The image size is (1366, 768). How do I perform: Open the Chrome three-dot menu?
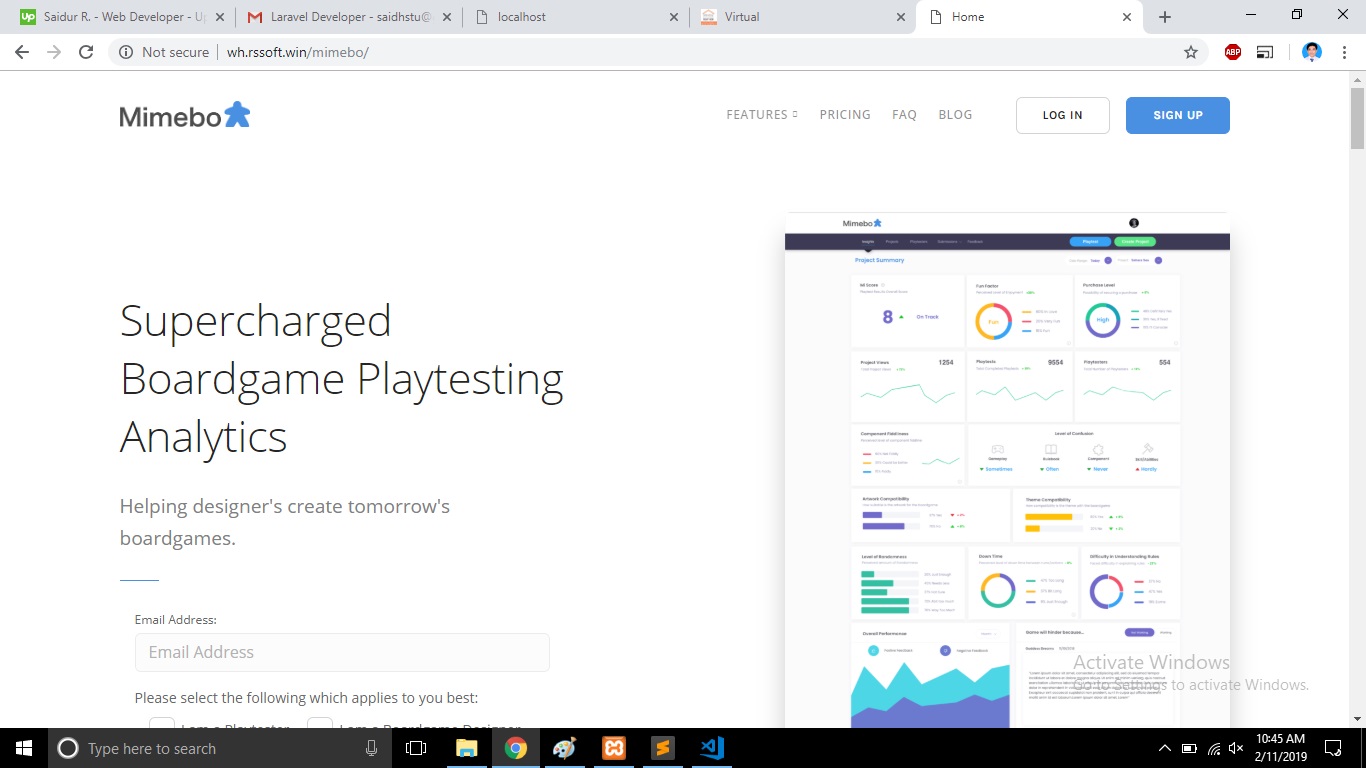click(x=1345, y=52)
